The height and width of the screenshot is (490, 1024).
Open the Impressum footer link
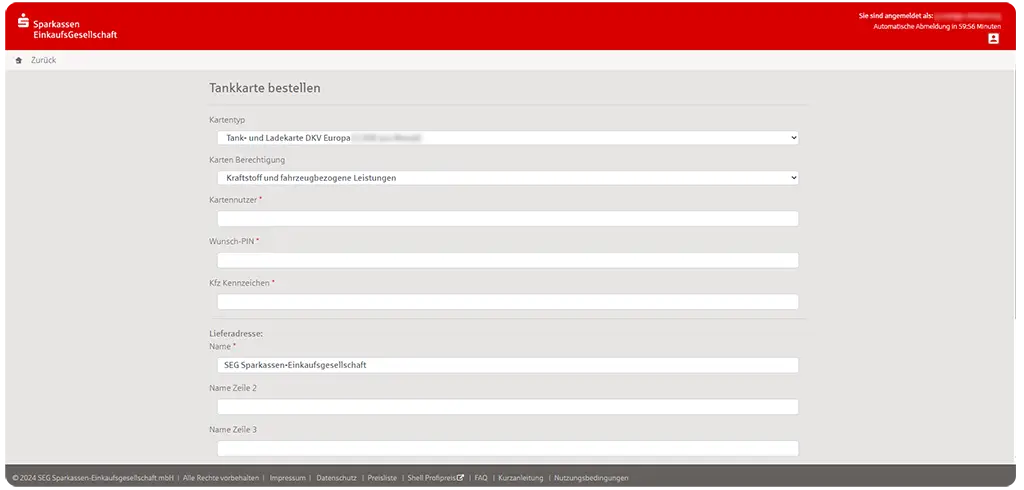(287, 478)
